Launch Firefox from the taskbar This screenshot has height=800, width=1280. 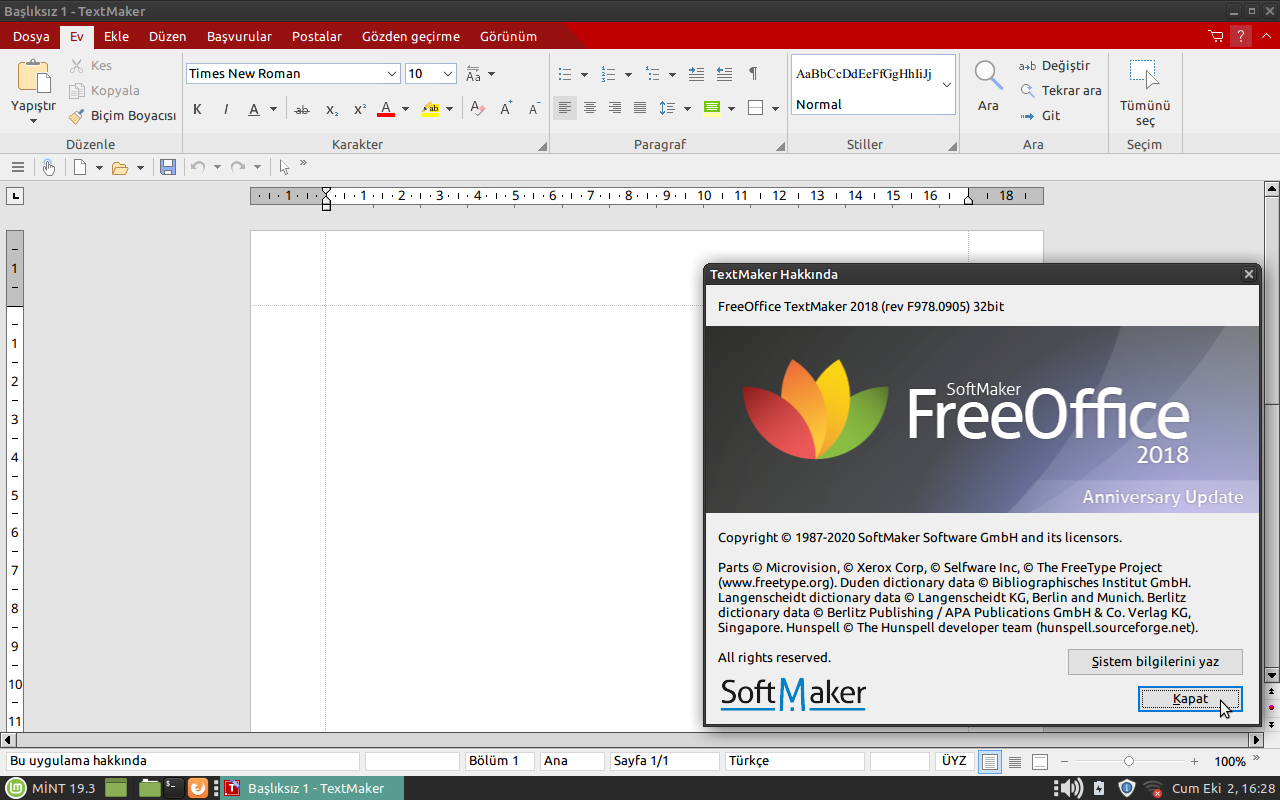[198, 788]
